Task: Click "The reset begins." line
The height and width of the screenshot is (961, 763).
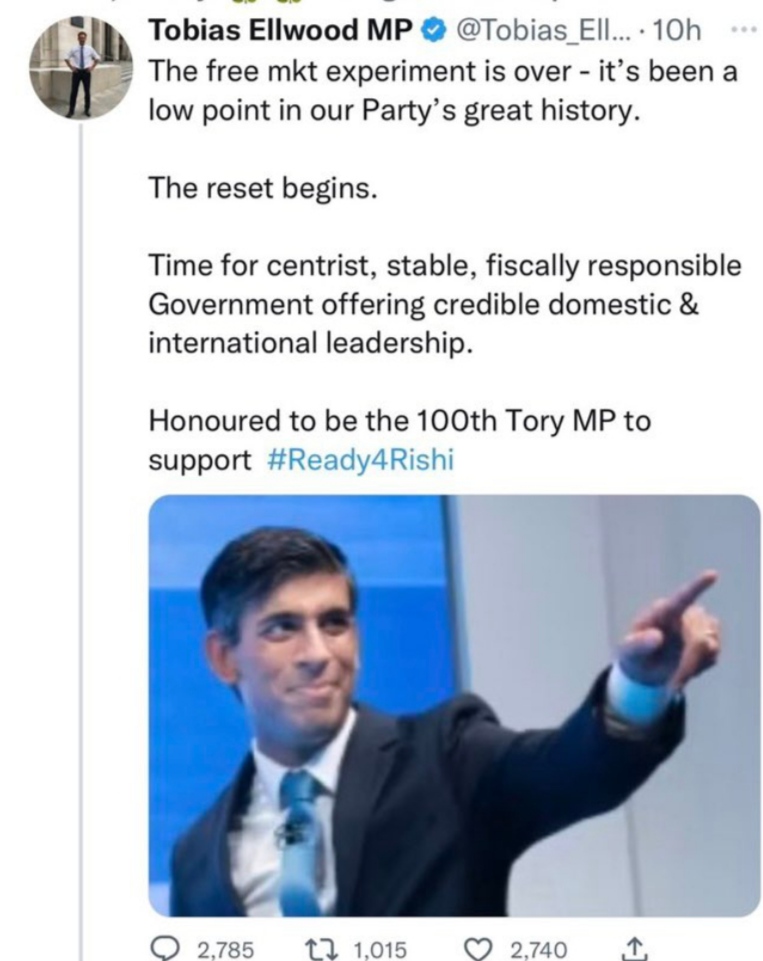Action: tap(264, 188)
